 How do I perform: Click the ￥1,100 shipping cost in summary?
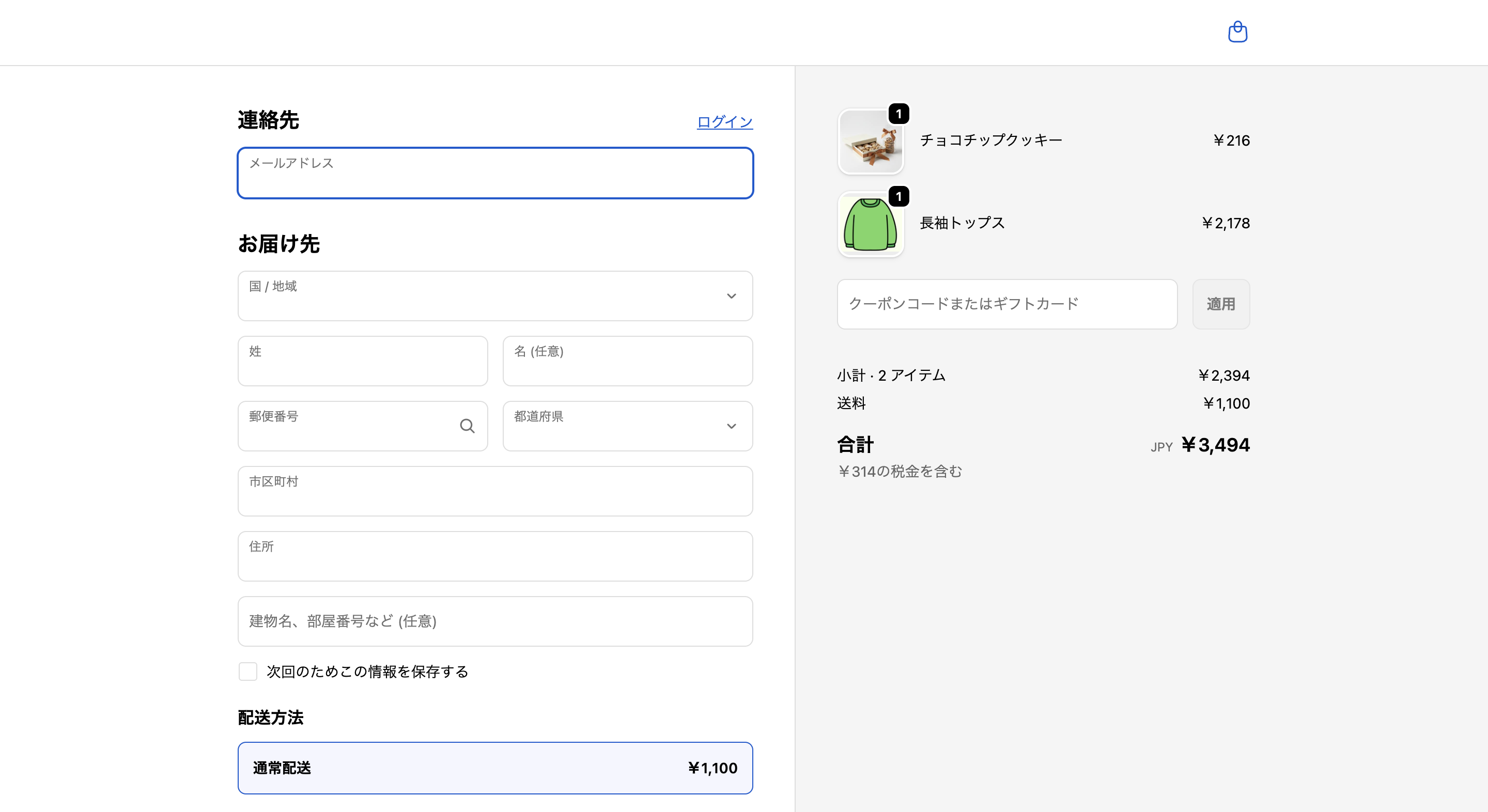(1227, 403)
